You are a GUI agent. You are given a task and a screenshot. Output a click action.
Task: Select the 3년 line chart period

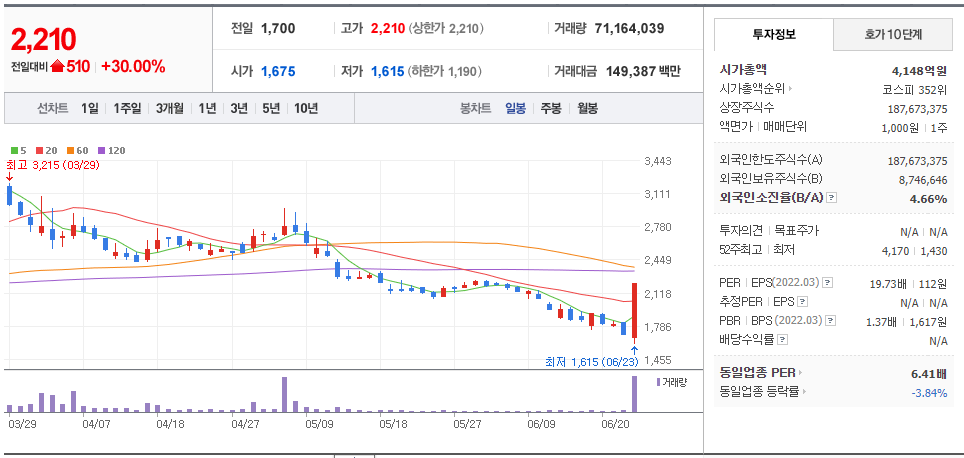[x=239, y=109]
